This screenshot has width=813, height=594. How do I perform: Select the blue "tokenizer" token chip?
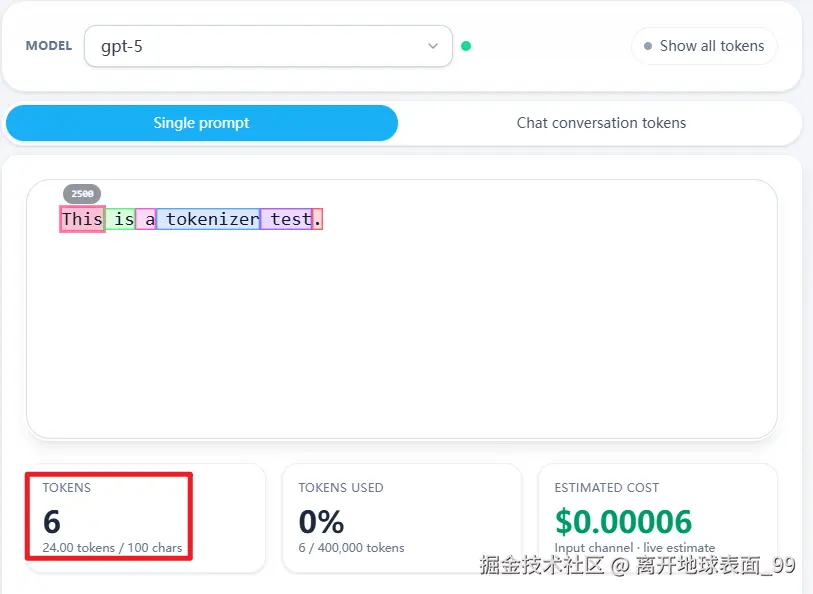pos(209,219)
